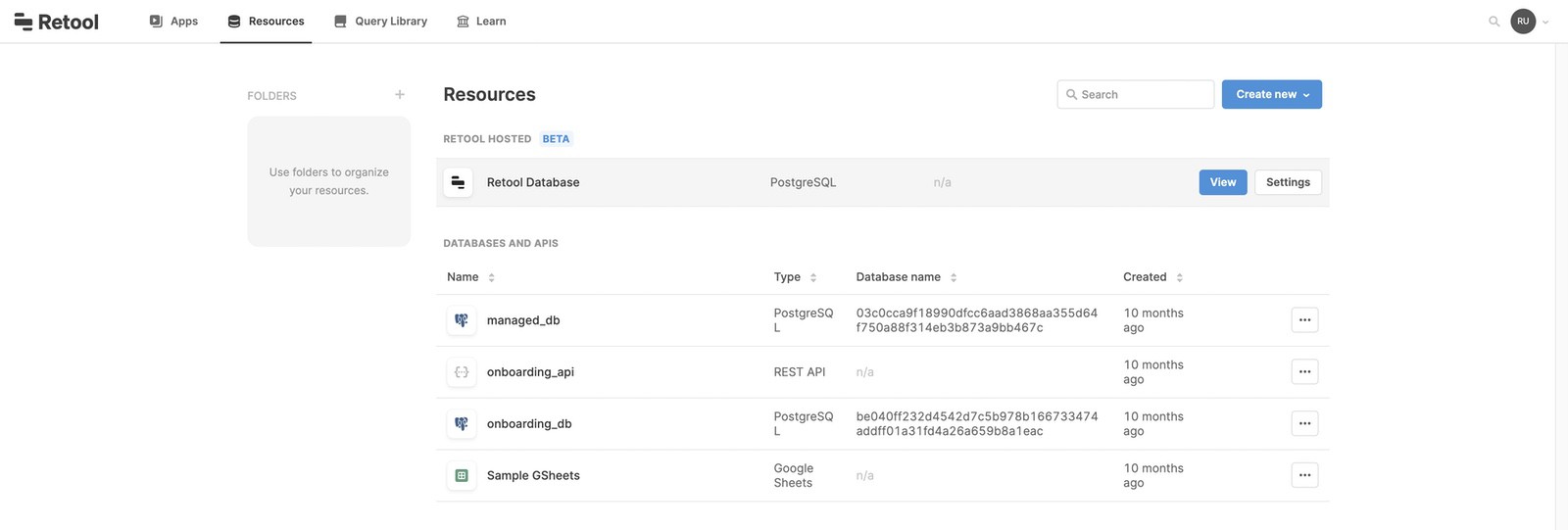Viewport: 1568px width, 530px height.
Task: Add a new folder with plus icon
Action: (x=400, y=95)
